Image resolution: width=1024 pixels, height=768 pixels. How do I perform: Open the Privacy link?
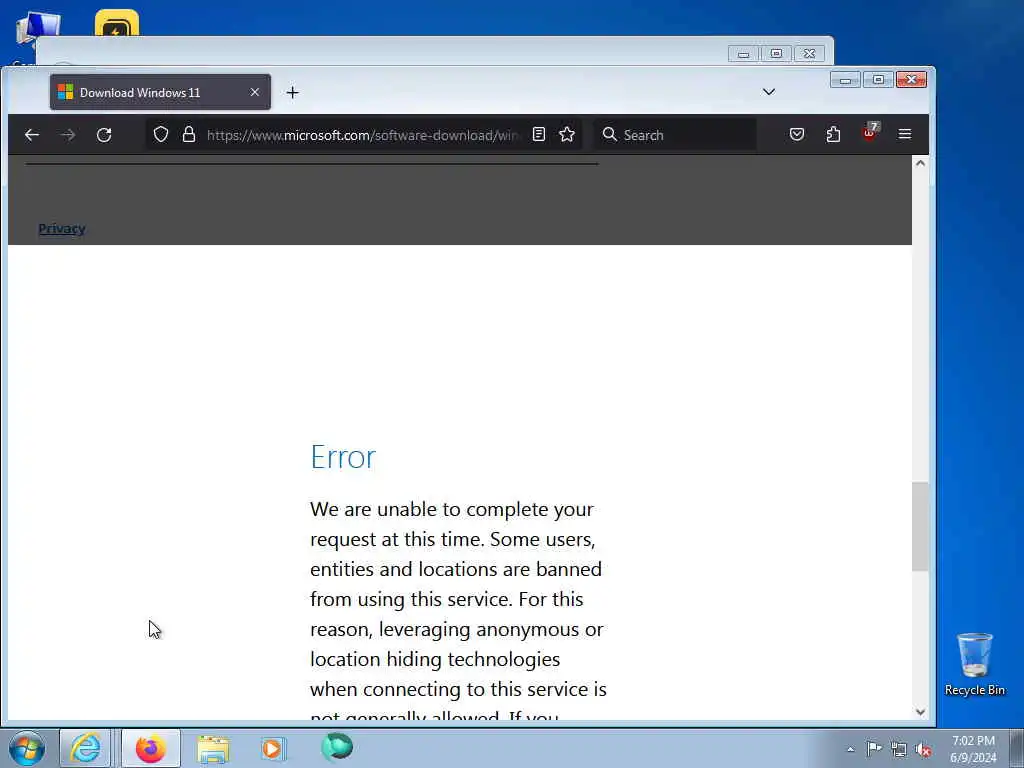click(62, 229)
